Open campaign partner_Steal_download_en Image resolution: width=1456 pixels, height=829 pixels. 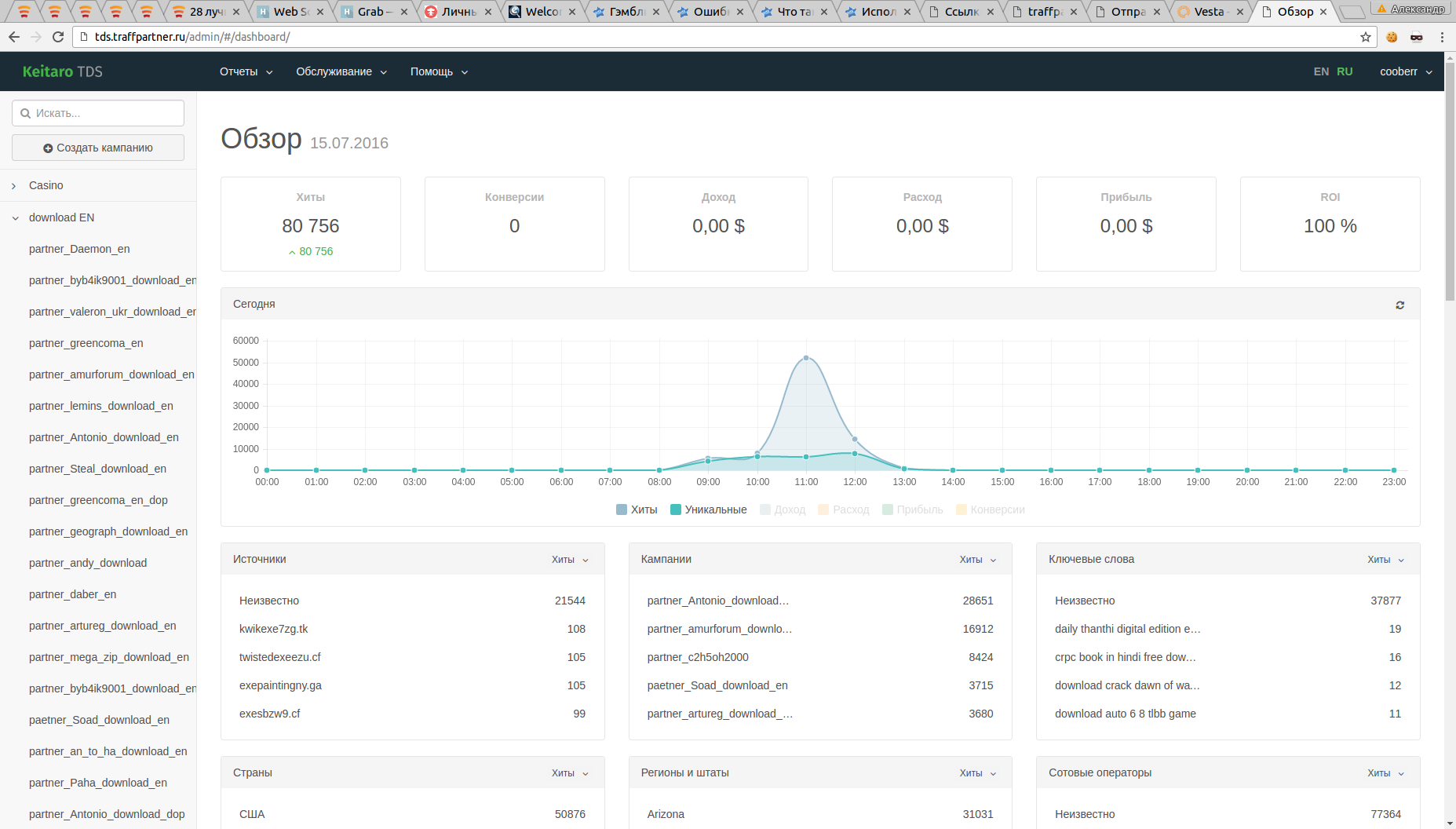97,469
